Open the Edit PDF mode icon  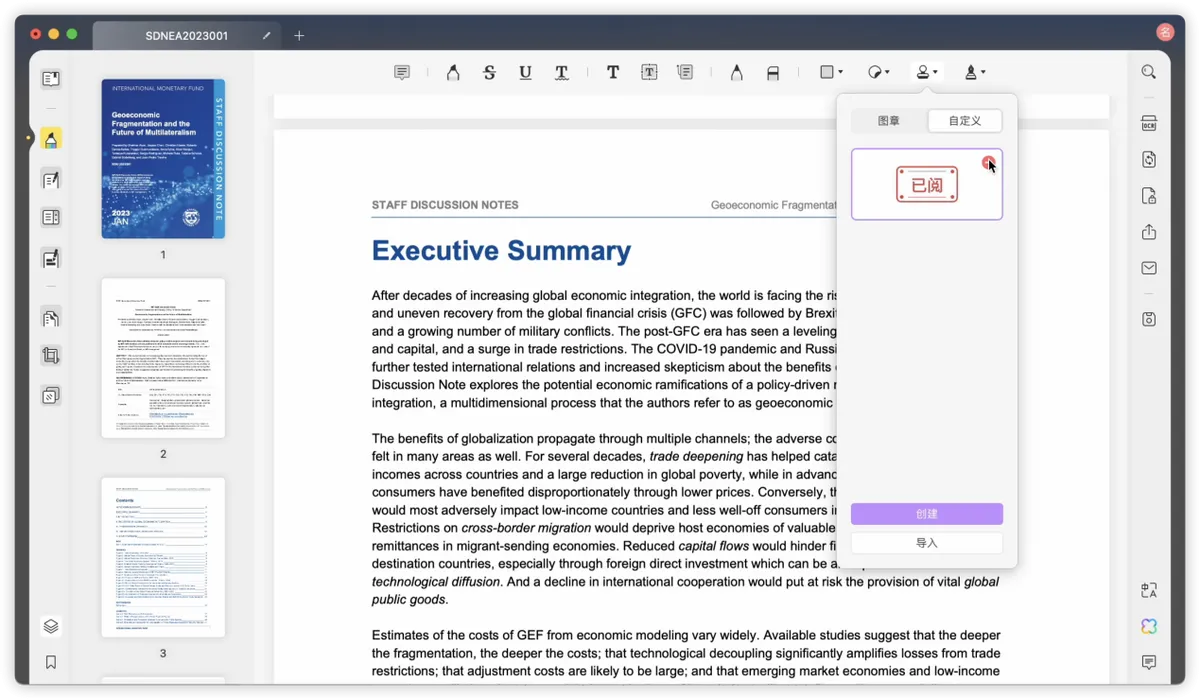point(51,180)
